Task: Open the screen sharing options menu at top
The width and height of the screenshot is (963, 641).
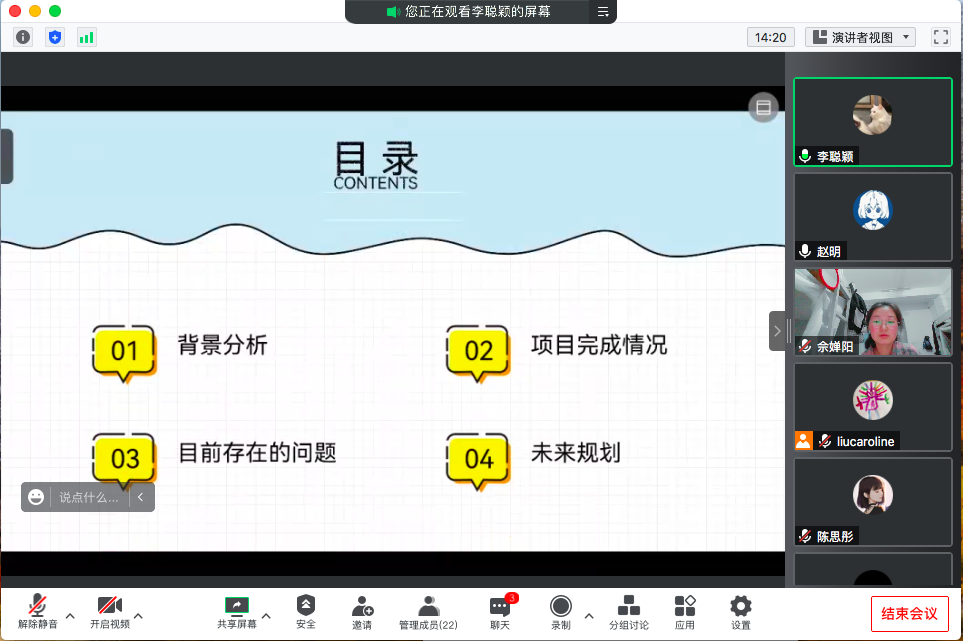Action: tap(603, 12)
